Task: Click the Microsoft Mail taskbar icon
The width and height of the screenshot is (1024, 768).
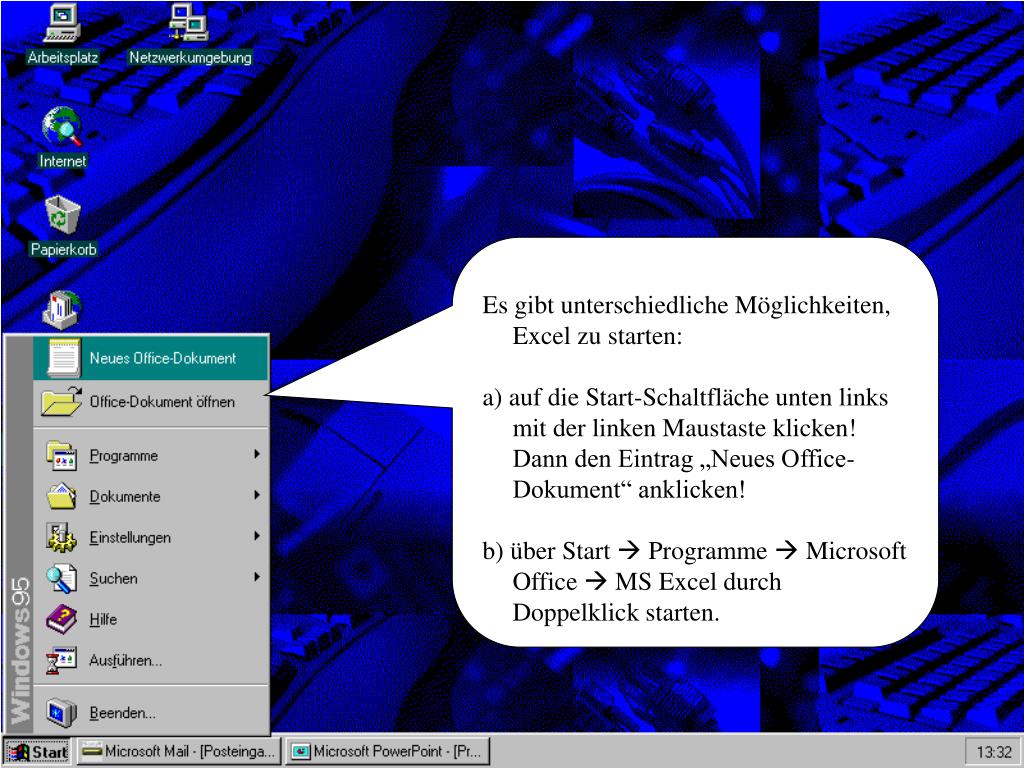Action: click(x=92, y=752)
